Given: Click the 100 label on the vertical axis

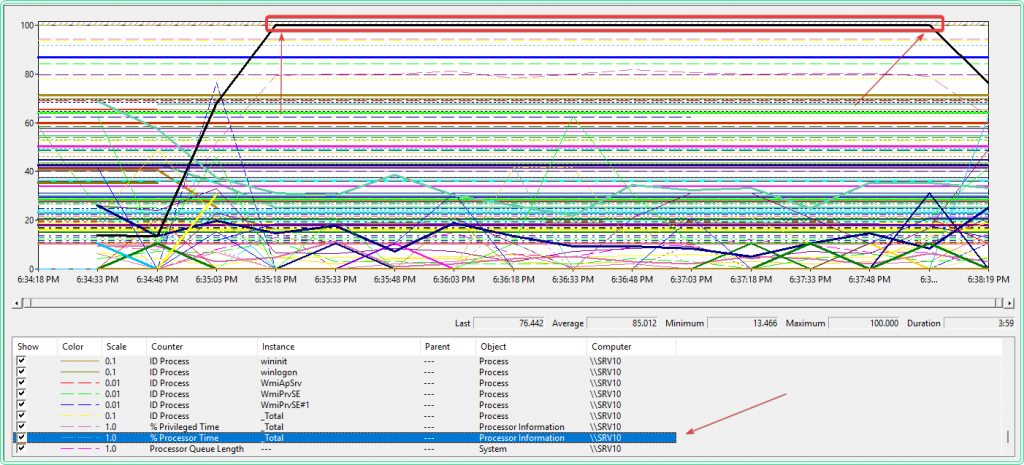Looking at the screenshot, I should click(x=27, y=25).
